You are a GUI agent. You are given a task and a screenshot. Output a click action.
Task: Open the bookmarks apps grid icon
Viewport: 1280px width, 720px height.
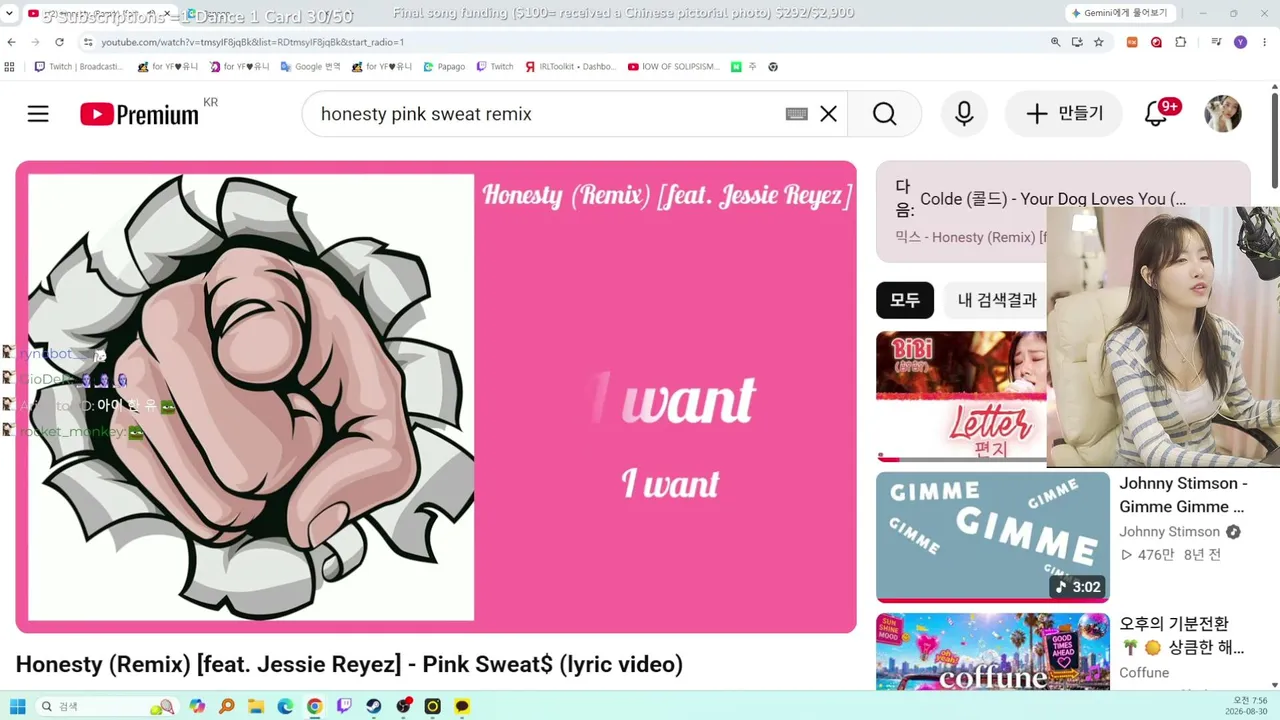pyautogui.click(x=10, y=67)
